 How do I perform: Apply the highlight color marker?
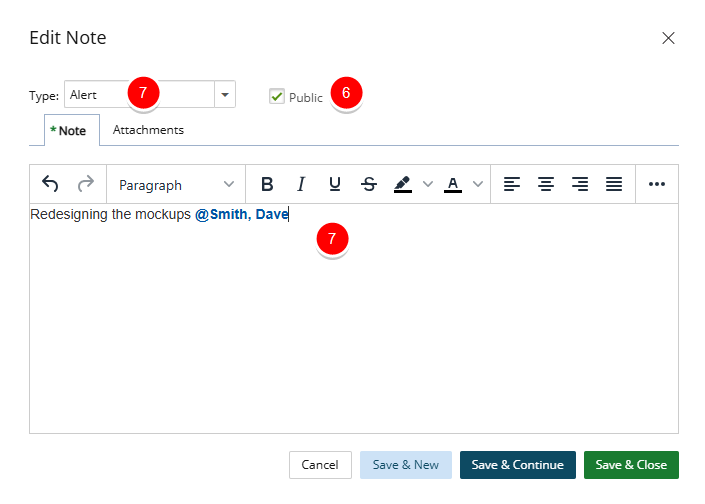[x=403, y=184]
